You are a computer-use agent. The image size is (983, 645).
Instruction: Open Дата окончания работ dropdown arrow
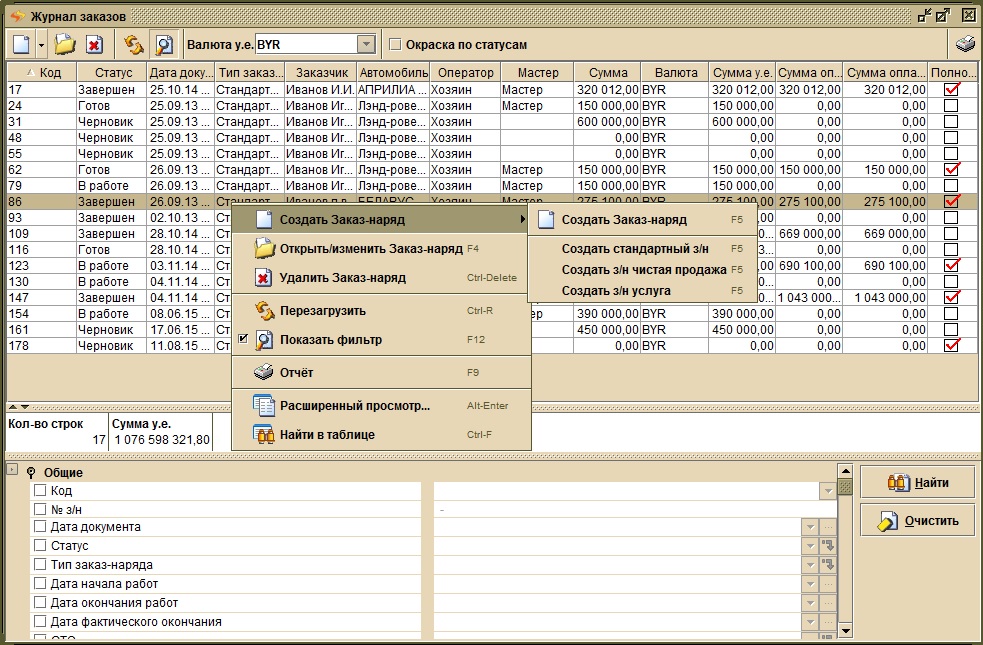[810, 603]
